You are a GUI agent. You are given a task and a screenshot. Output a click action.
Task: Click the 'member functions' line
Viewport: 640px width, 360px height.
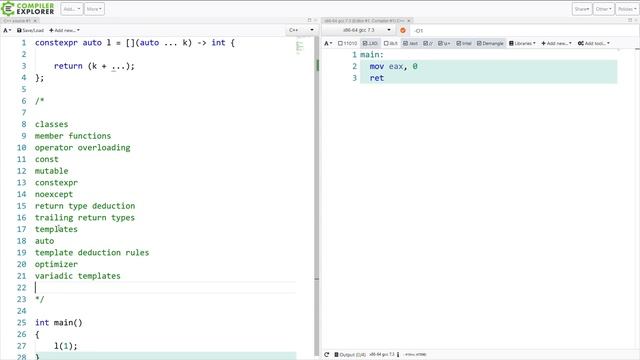pyautogui.click(x=73, y=136)
